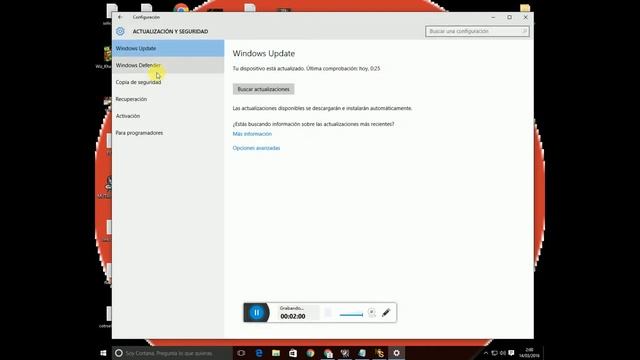The height and width of the screenshot is (360, 640).
Task: Open the Opciones avanzadas link
Action: (x=256, y=148)
